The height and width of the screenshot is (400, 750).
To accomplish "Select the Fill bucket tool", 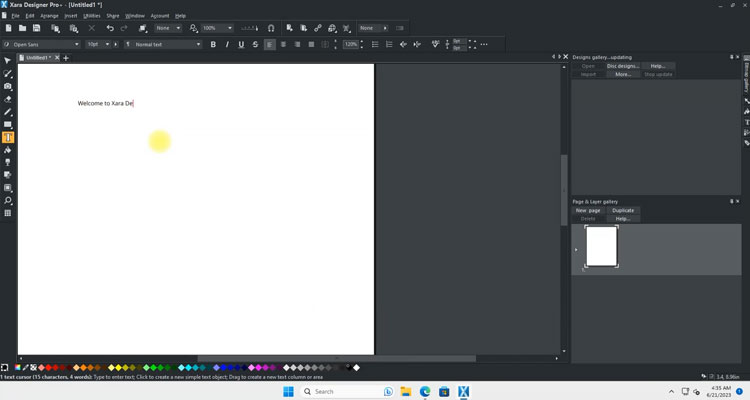I will pyautogui.click(x=8, y=150).
